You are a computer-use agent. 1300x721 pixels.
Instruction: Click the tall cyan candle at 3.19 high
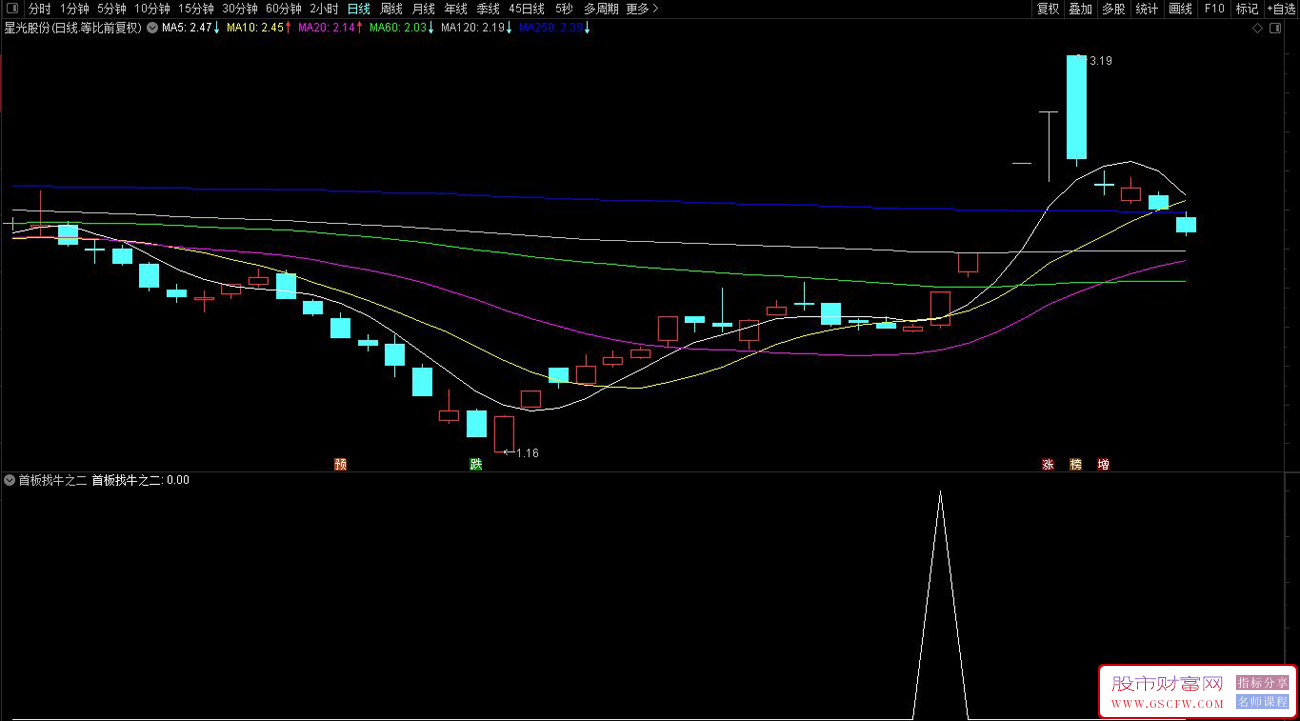point(1076,107)
